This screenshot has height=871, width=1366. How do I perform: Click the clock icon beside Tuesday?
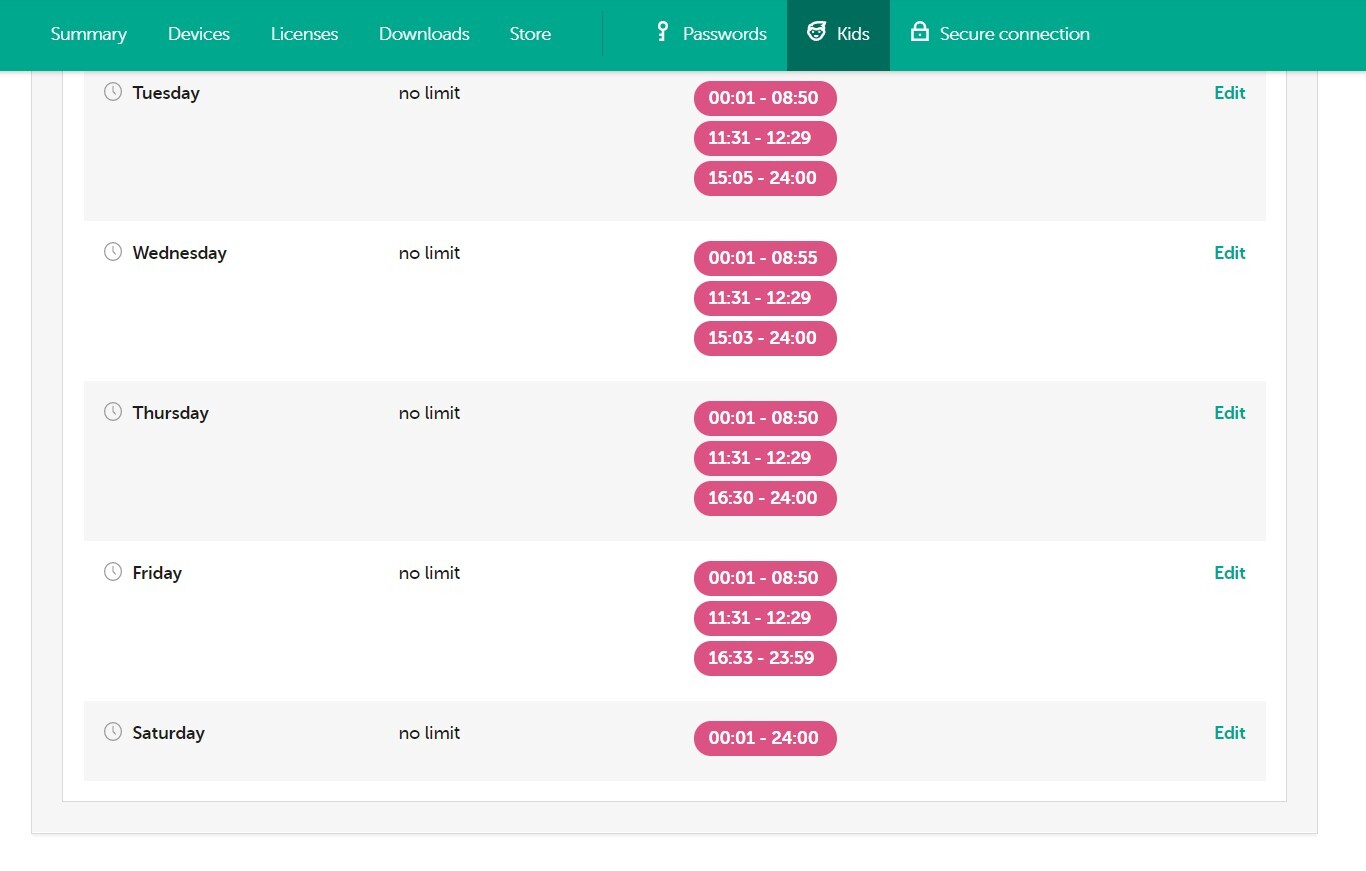pyautogui.click(x=113, y=92)
